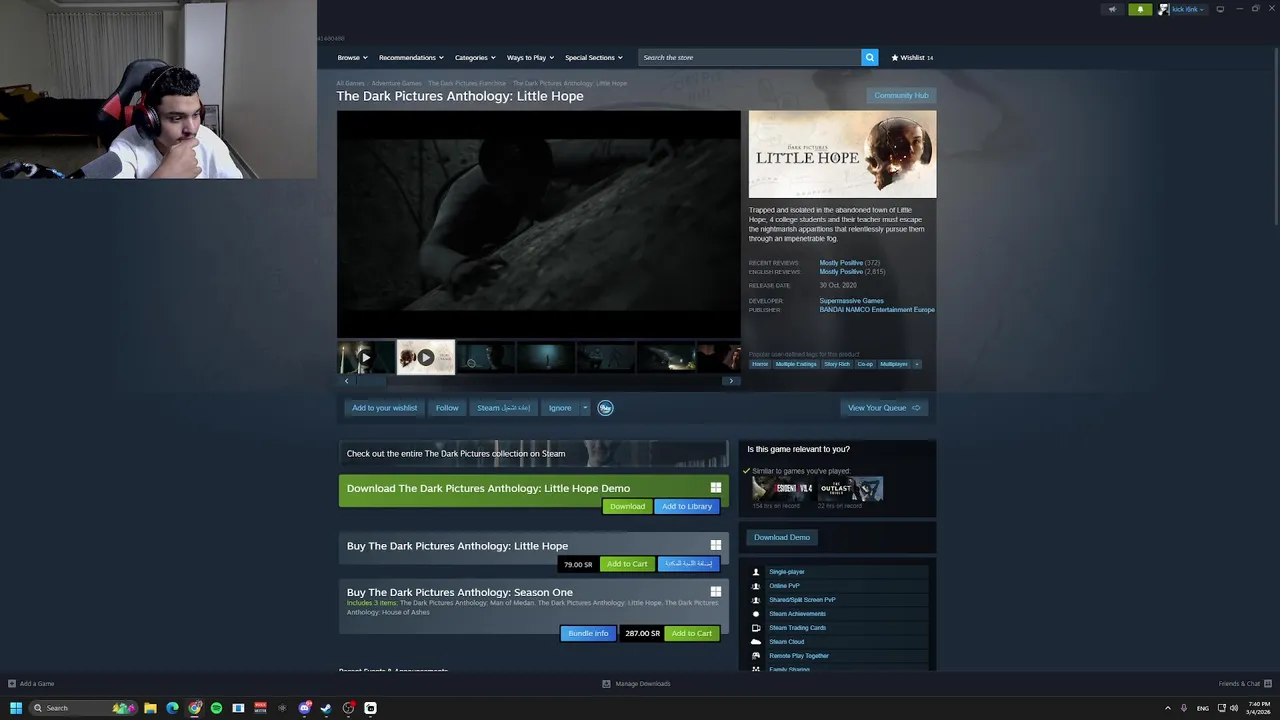Expand the Ways to Play menu
This screenshot has width=1280, height=720.
pyautogui.click(x=530, y=57)
